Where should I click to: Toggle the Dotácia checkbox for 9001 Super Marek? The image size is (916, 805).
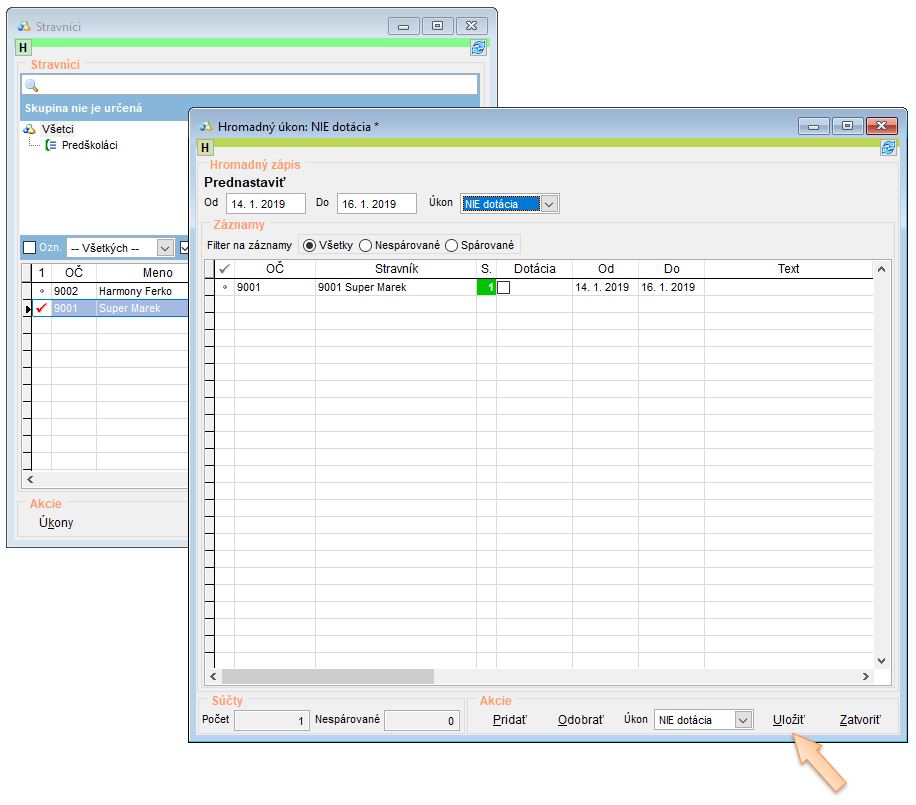click(x=505, y=287)
